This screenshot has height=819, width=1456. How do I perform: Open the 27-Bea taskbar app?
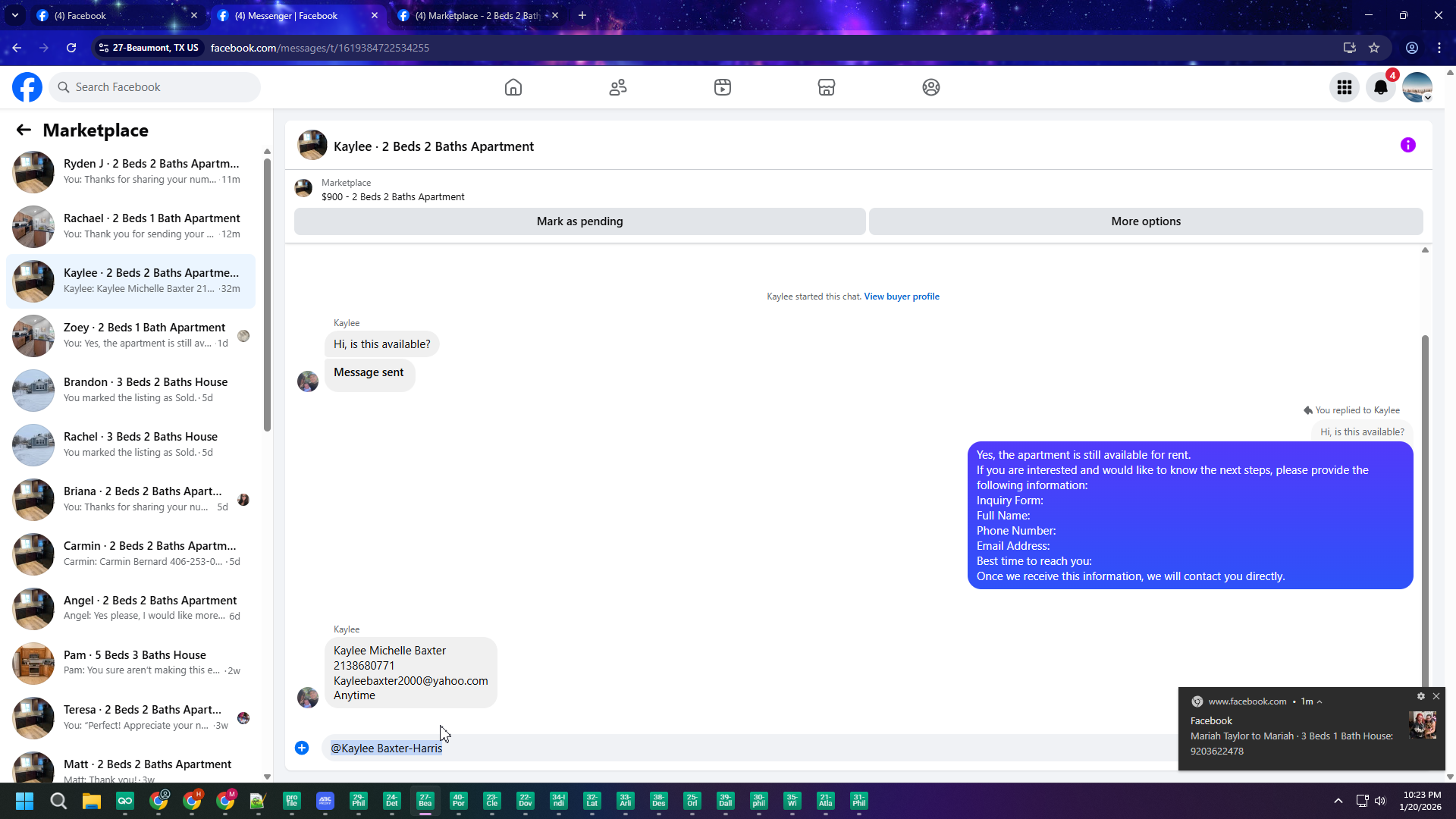425,801
